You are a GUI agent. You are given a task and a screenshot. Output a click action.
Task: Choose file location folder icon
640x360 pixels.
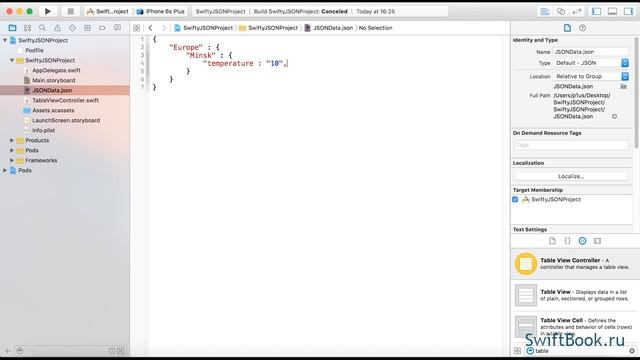(623, 87)
